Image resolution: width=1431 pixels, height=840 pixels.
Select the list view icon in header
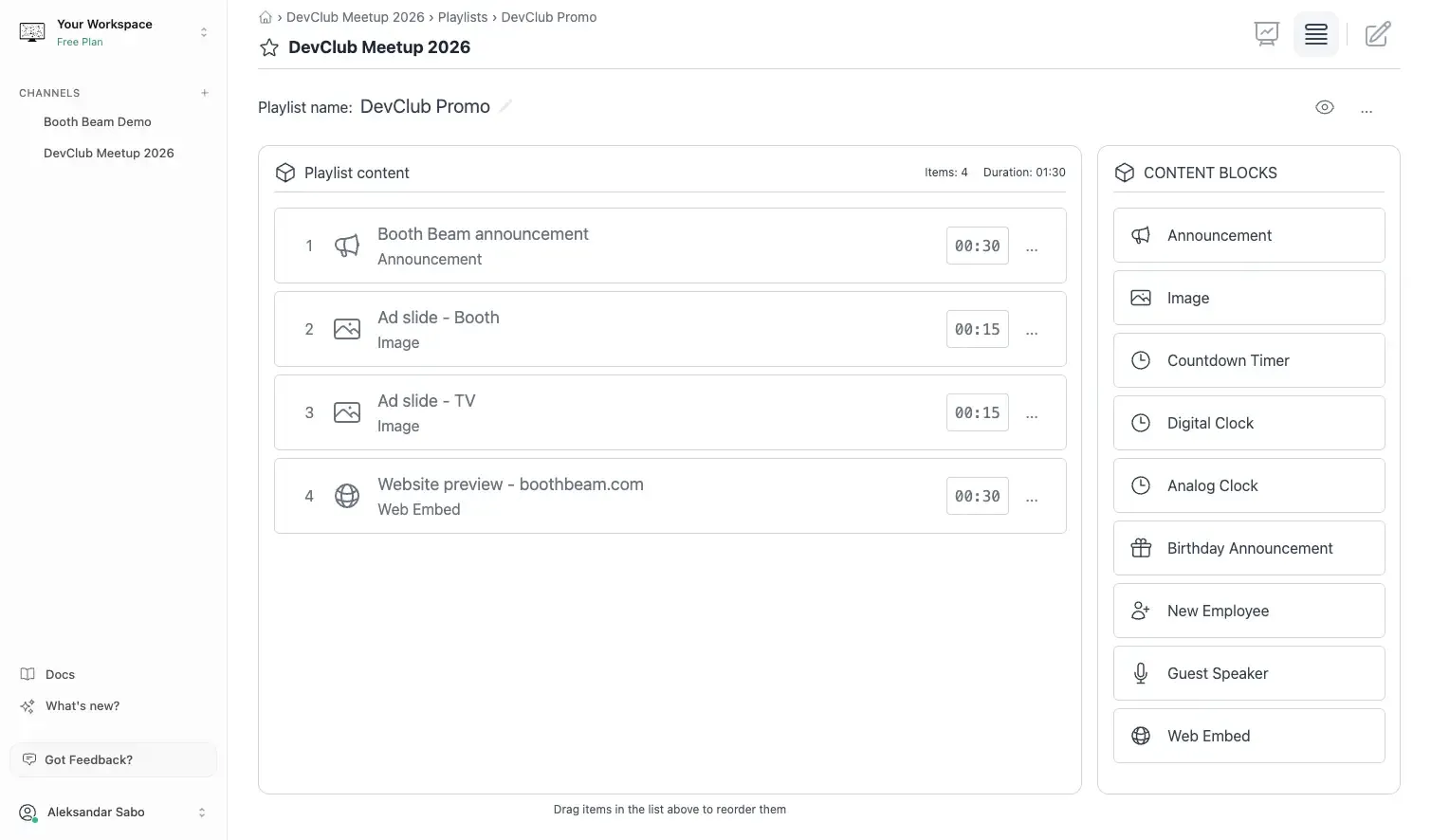coord(1316,34)
